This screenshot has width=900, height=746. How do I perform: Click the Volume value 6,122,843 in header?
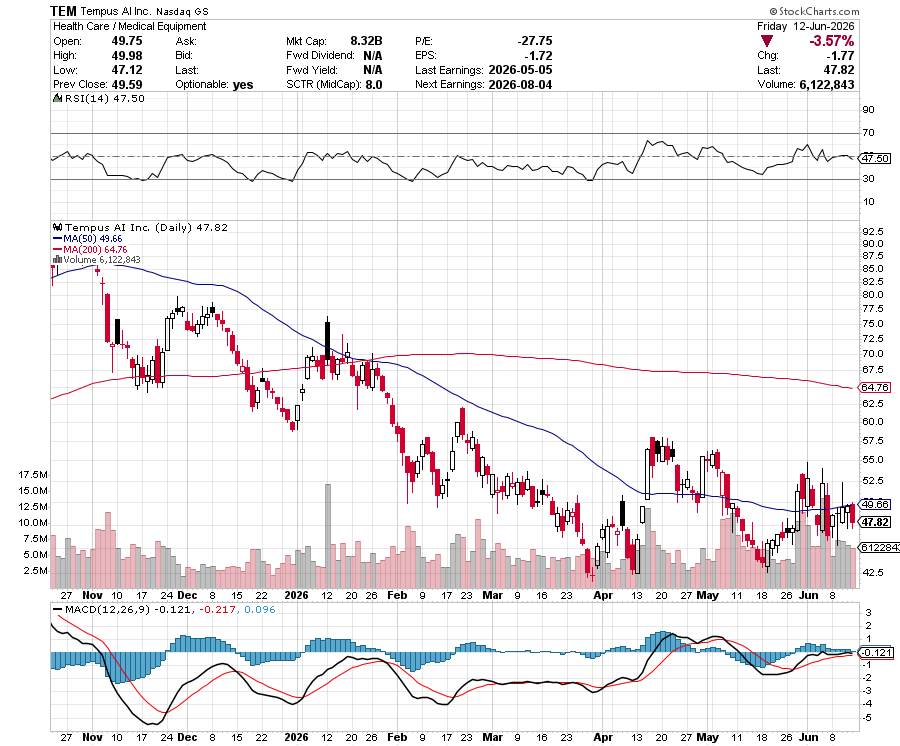(x=827, y=84)
